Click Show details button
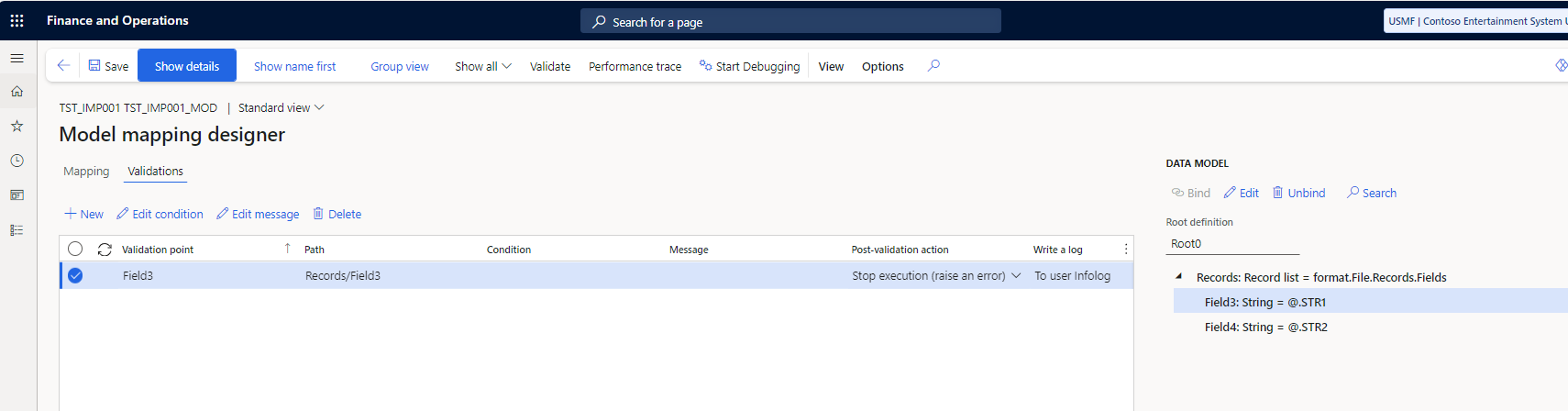 pos(187,66)
